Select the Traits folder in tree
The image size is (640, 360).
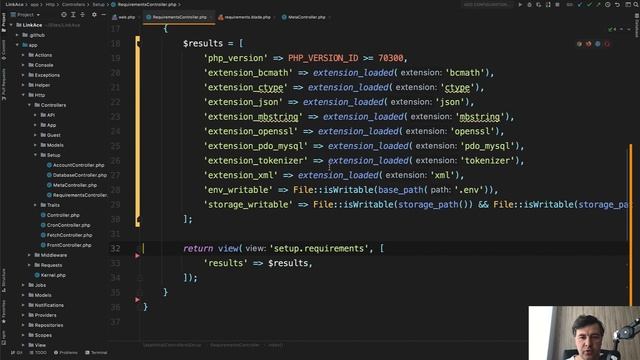[51, 205]
